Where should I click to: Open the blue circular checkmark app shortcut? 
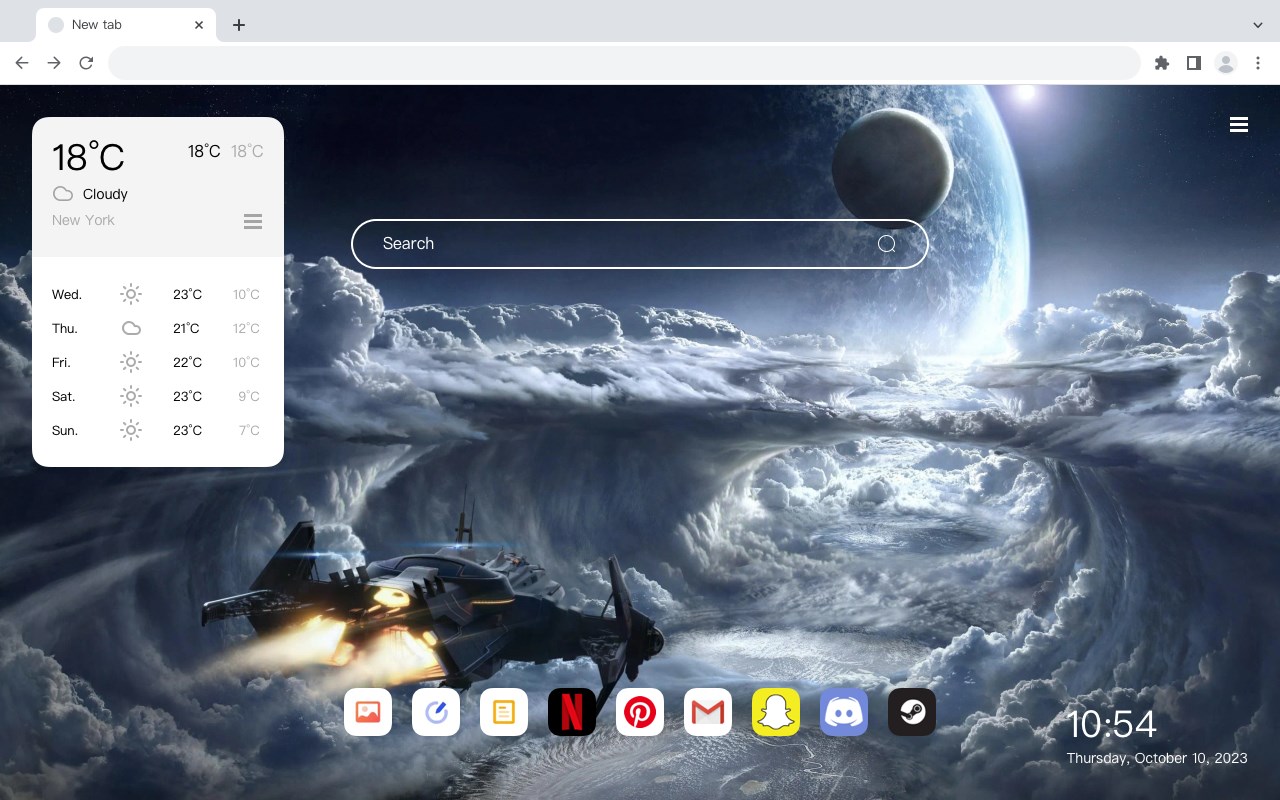pyautogui.click(x=436, y=712)
